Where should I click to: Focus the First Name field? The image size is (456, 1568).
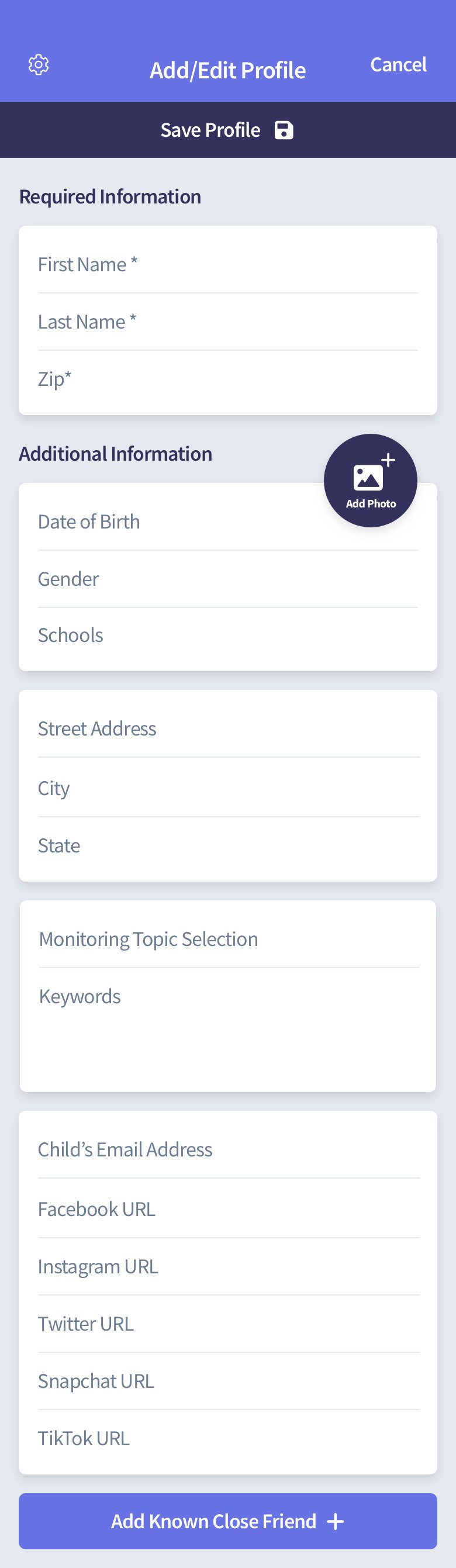coord(227,265)
